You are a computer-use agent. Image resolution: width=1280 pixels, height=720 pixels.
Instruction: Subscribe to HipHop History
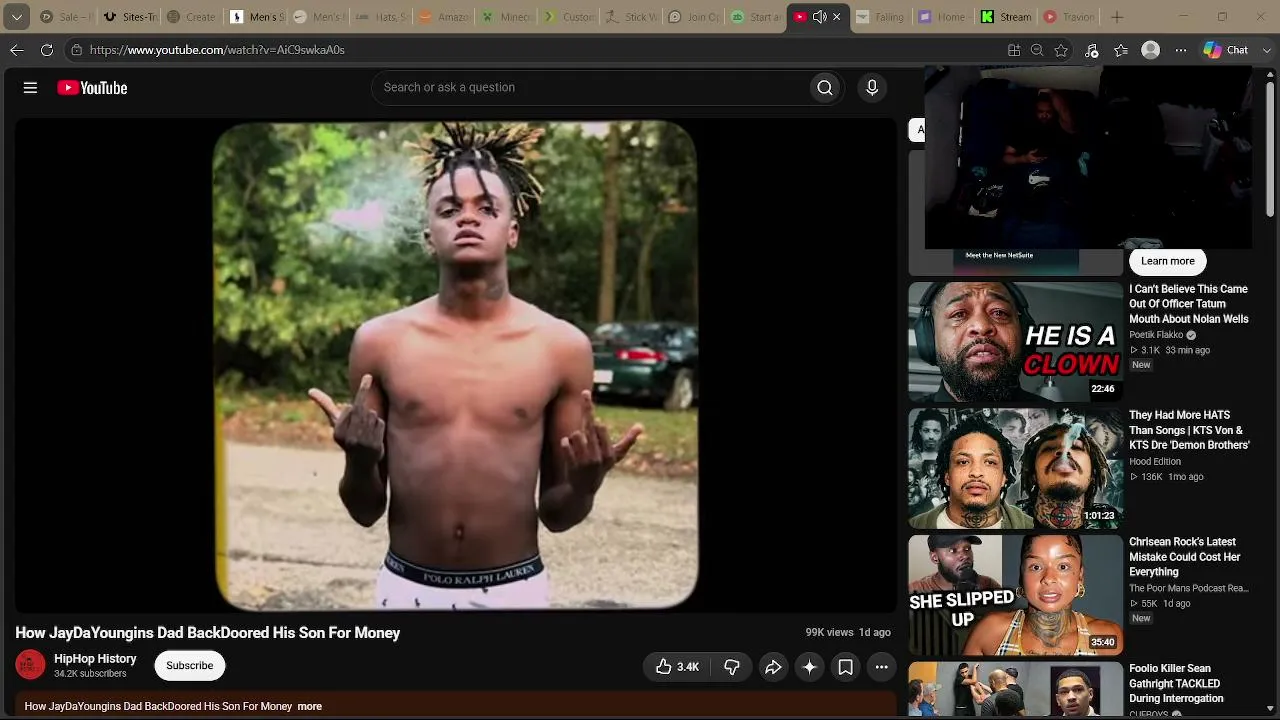click(x=189, y=666)
